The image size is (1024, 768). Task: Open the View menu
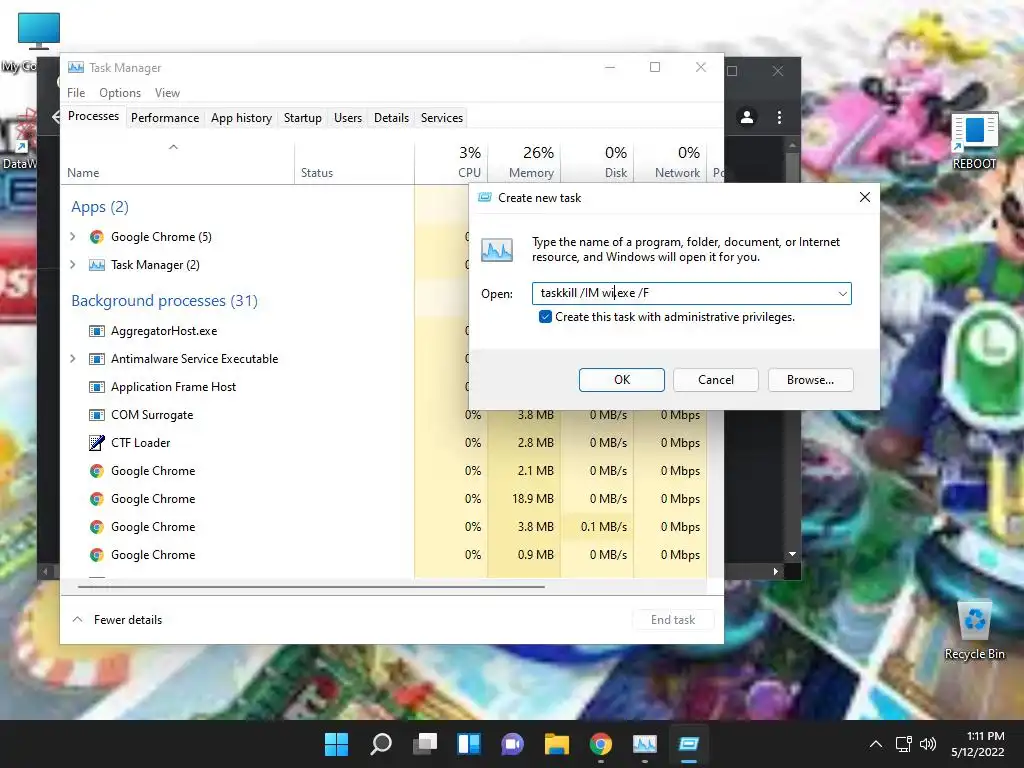coord(167,93)
